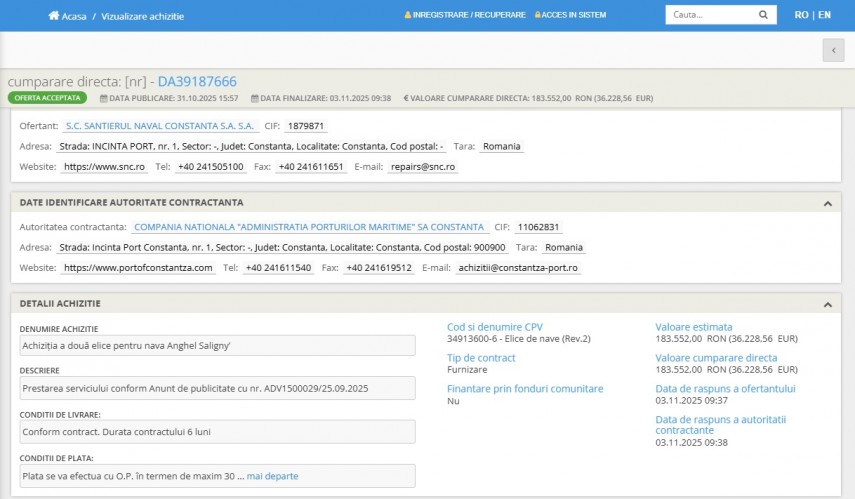Expand payment terms with mai departe
Image resolution: width=855 pixels, height=499 pixels.
pos(272,476)
